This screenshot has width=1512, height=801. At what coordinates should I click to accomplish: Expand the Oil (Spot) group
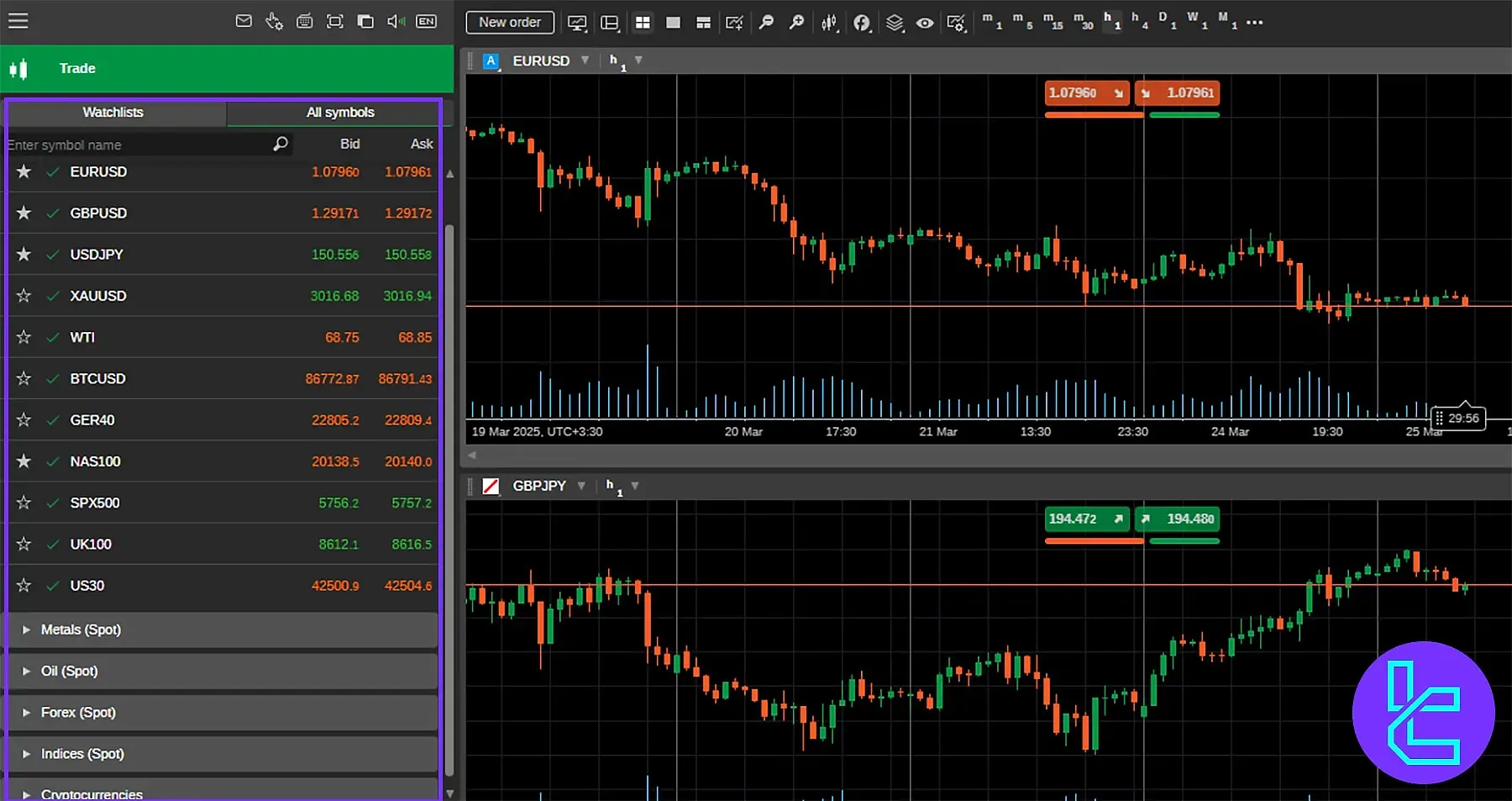(x=222, y=671)
